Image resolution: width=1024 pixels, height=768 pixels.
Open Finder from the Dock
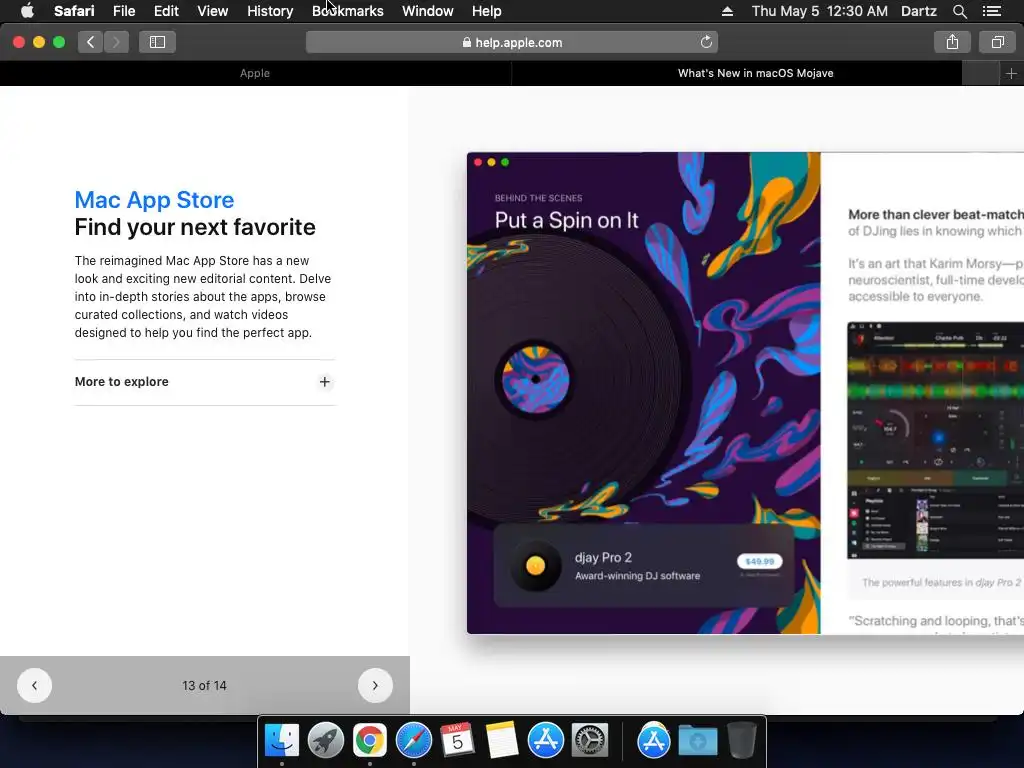281,740
